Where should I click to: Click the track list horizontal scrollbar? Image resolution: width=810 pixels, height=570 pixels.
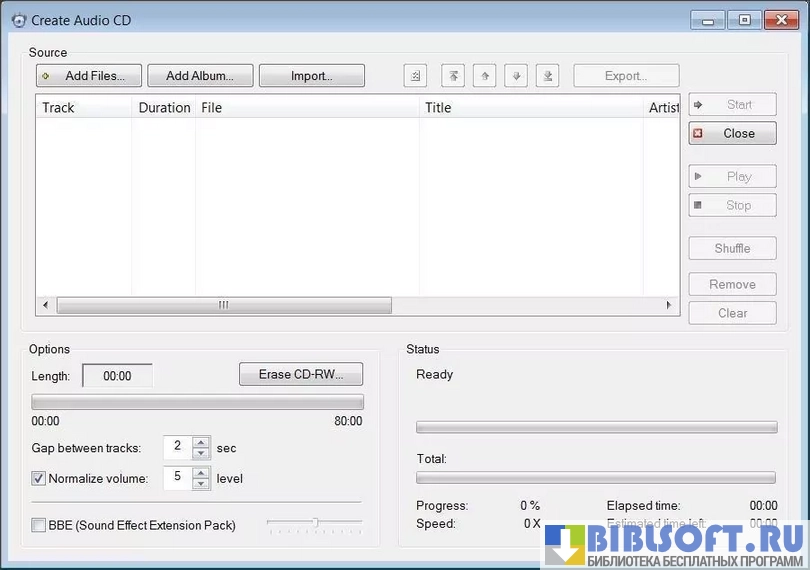pyautogui.click(x=224, y=305)
